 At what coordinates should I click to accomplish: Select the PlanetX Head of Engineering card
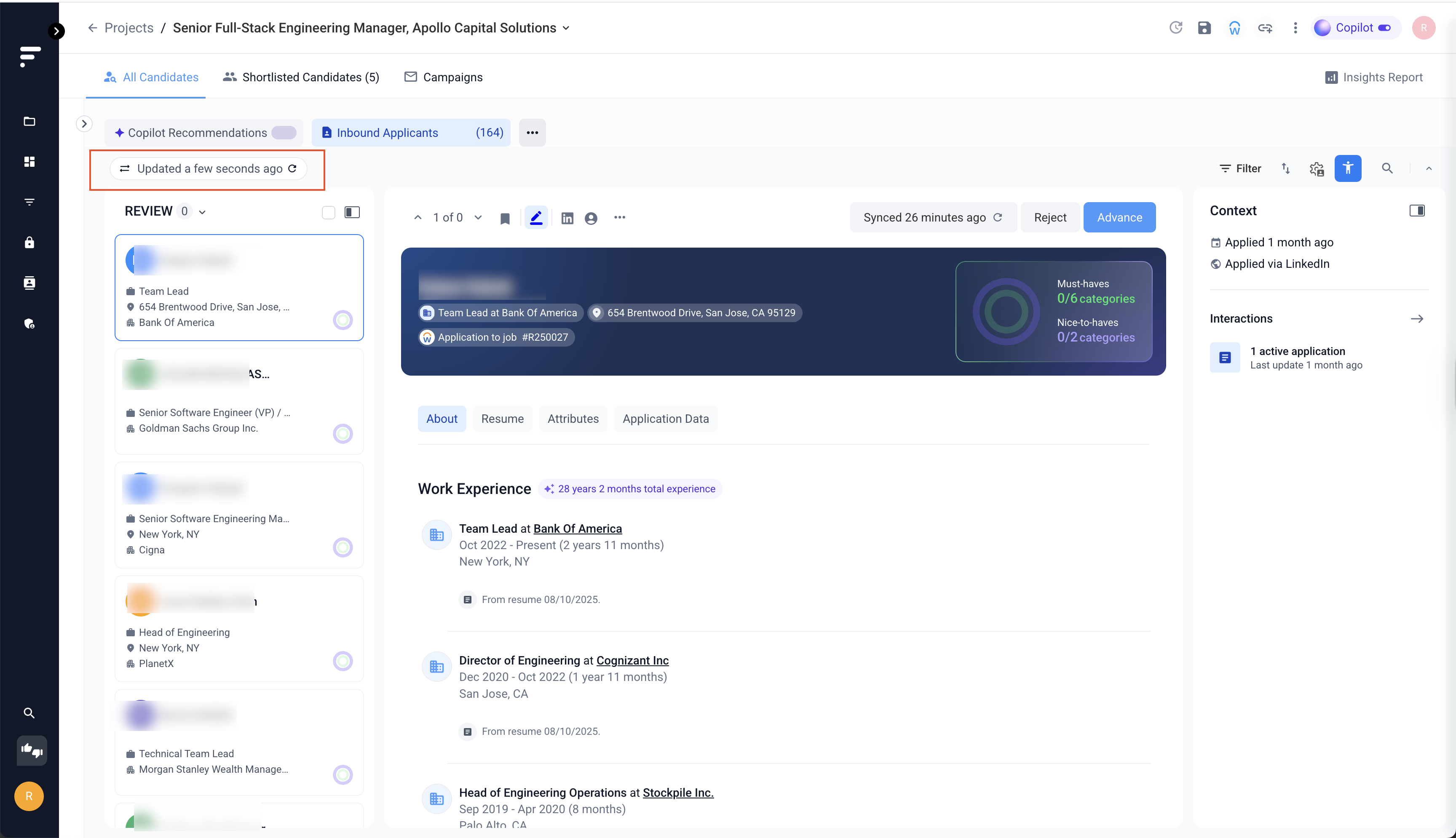point(239,629)
